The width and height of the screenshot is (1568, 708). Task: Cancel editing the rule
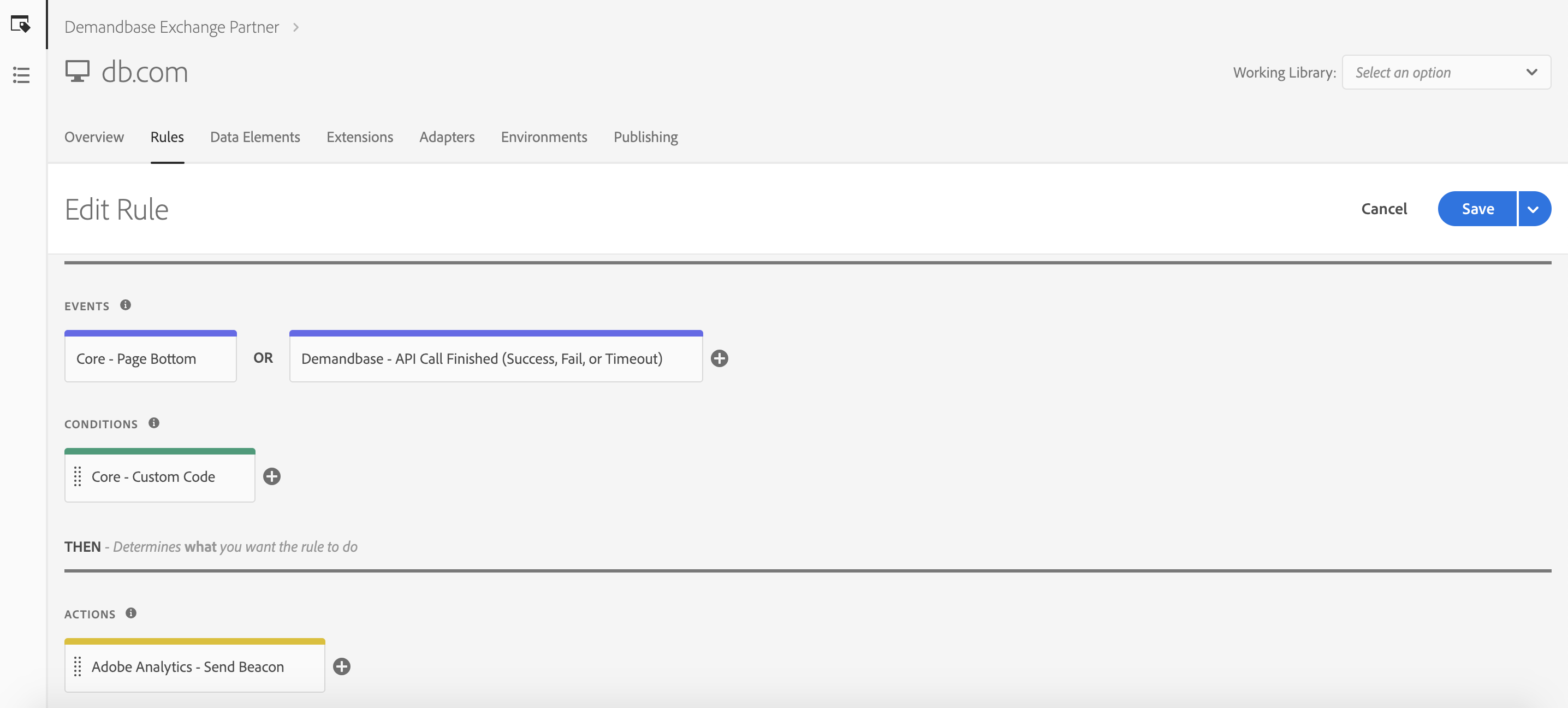click(x=1384, y=209)
